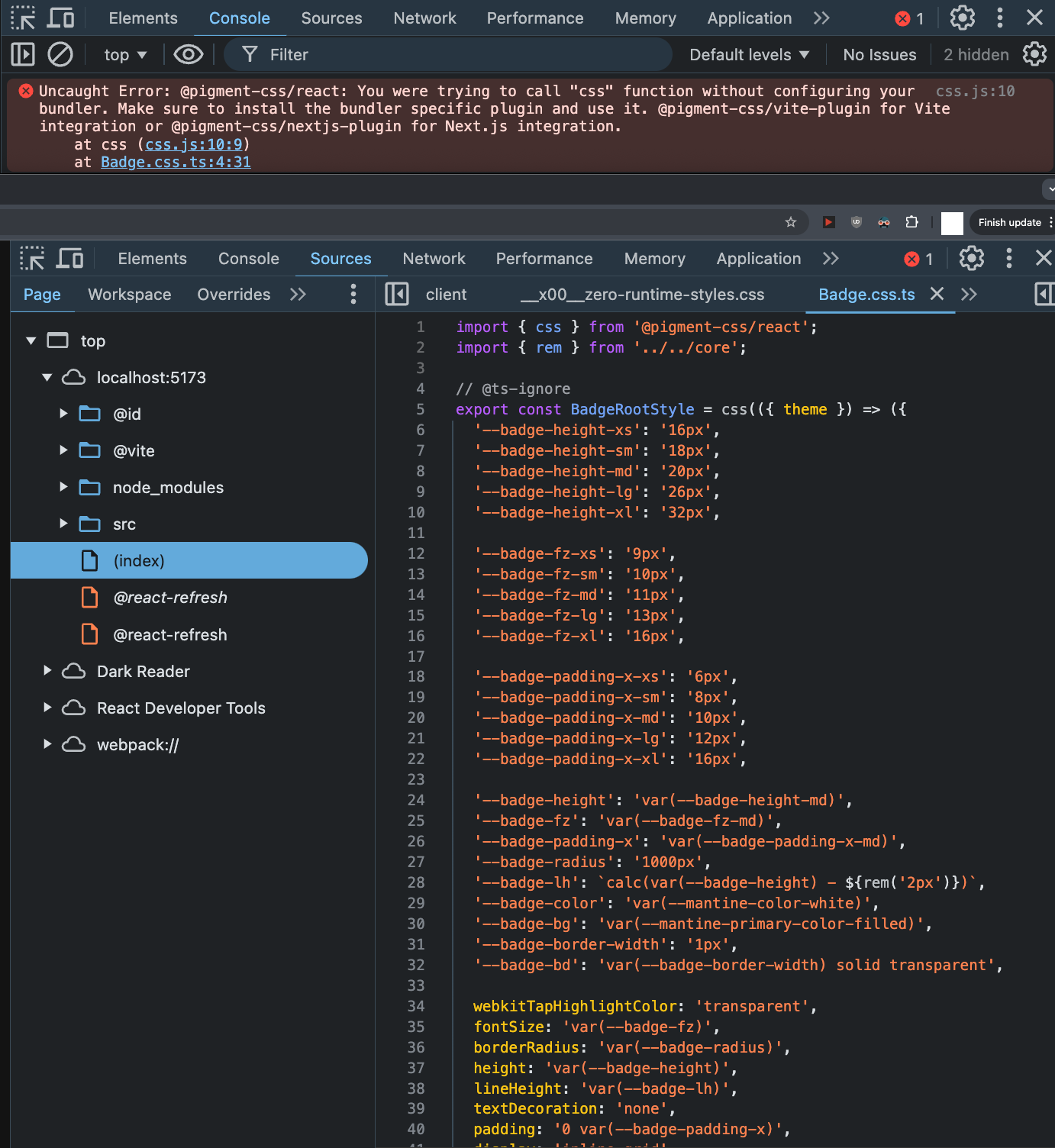Open Sources tab in top DevTools

(331, 18)
